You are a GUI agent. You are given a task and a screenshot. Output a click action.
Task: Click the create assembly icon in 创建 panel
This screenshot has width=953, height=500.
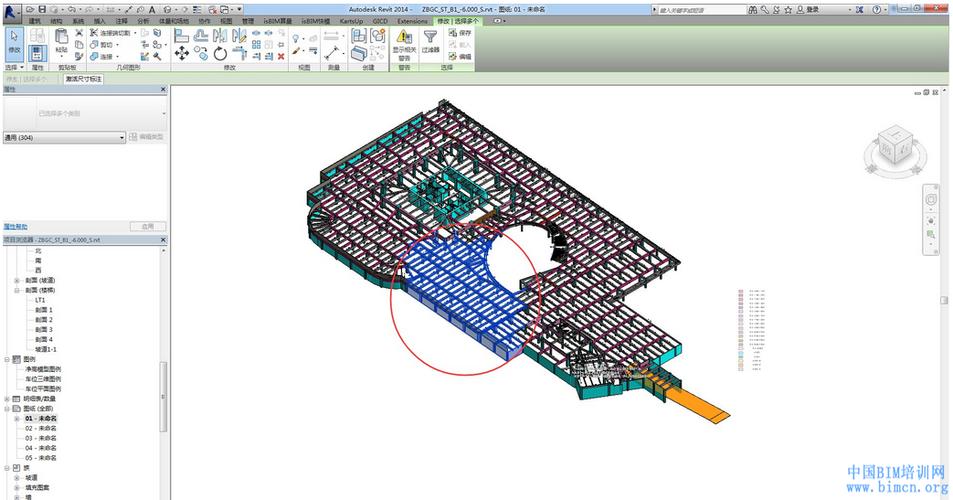[359, 35]
